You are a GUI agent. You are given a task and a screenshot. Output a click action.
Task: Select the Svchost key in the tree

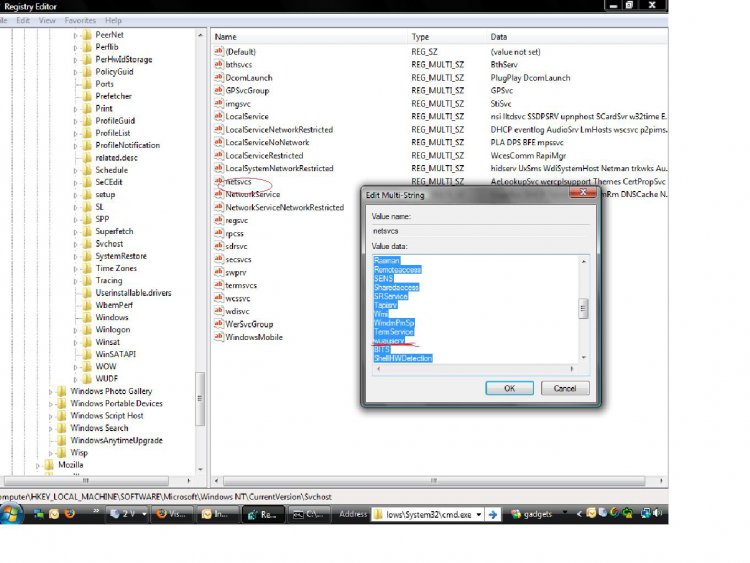tap(109, 243)
